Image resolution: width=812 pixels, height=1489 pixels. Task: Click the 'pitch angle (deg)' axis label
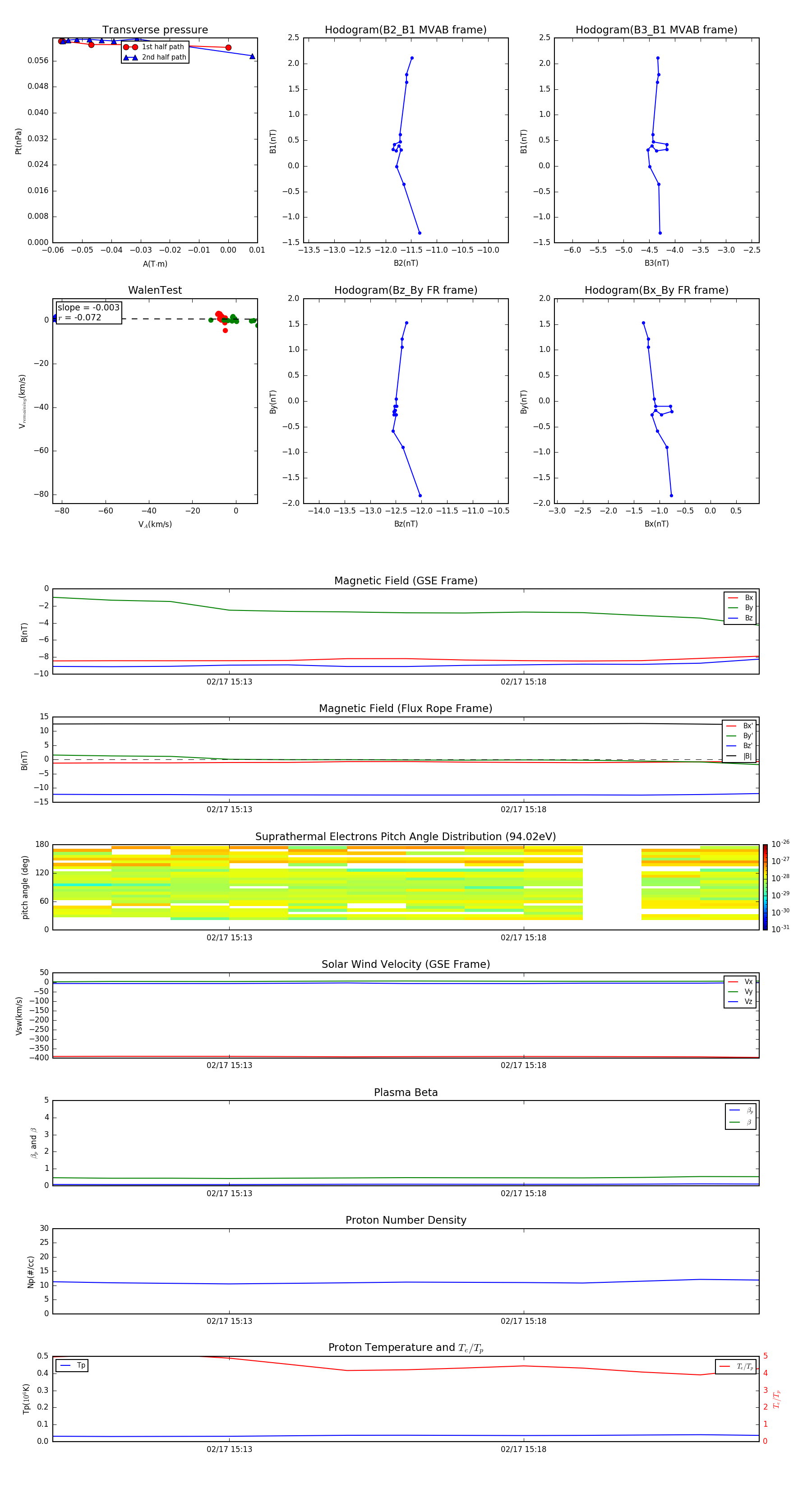coord(25,887)
